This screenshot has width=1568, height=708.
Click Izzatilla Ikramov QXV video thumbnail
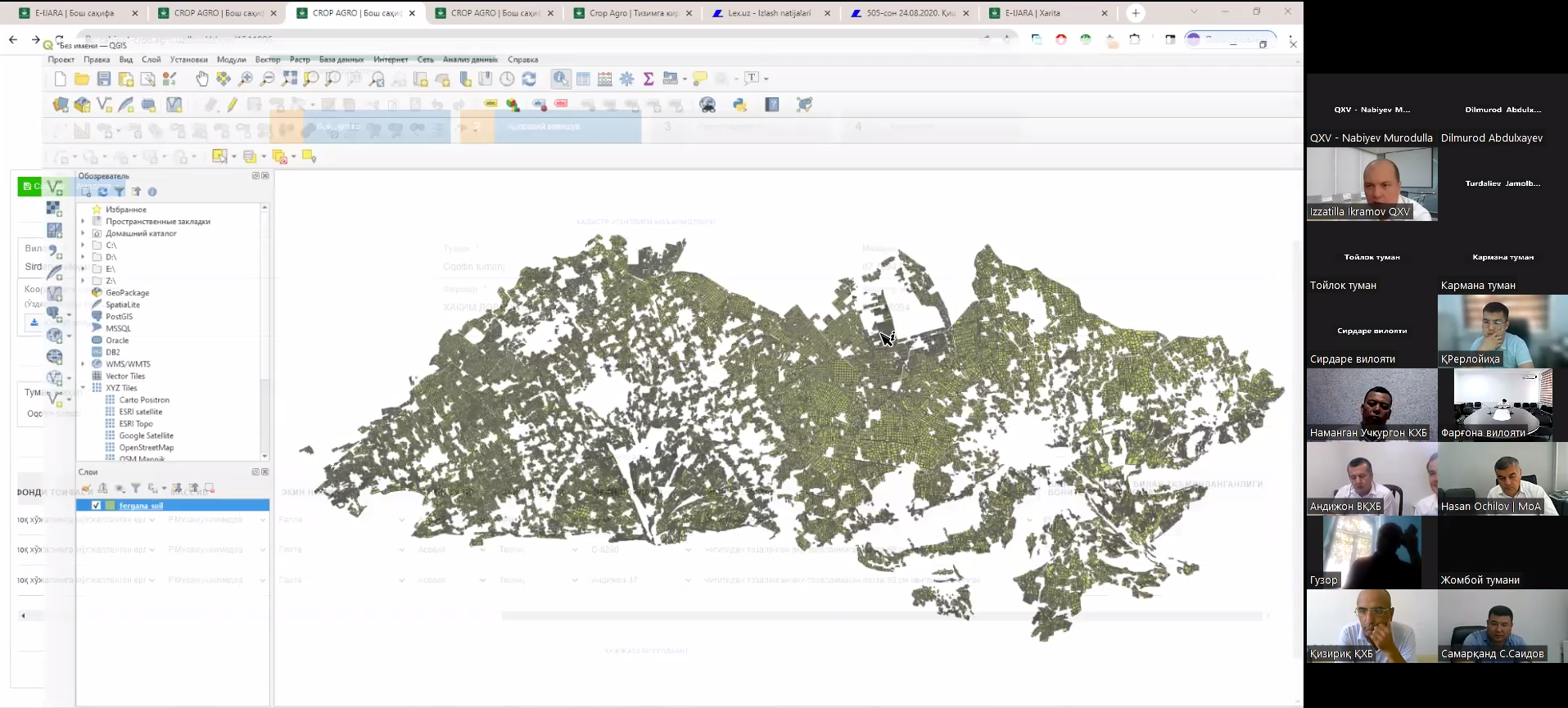pos(1371,184)
